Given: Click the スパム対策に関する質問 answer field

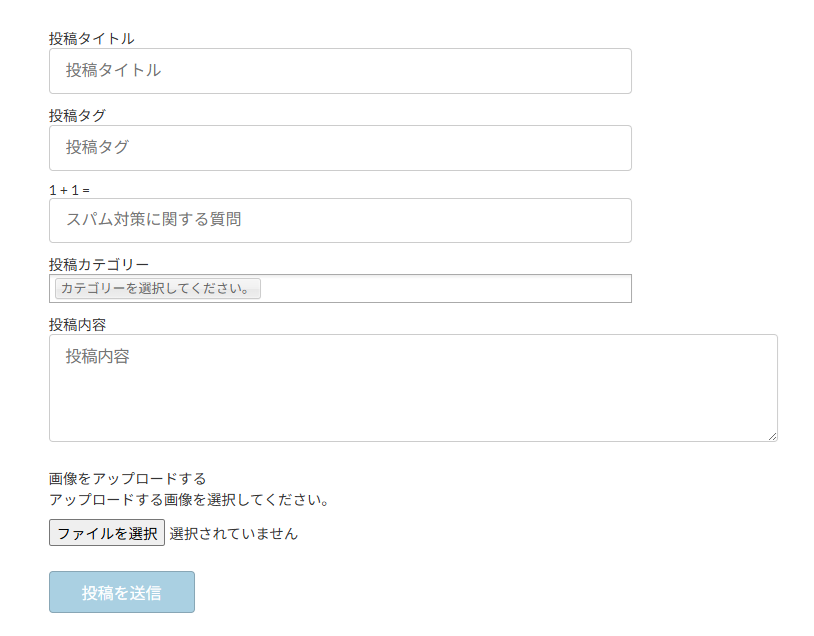Looking at the screenshot, I should pos(340,220).
